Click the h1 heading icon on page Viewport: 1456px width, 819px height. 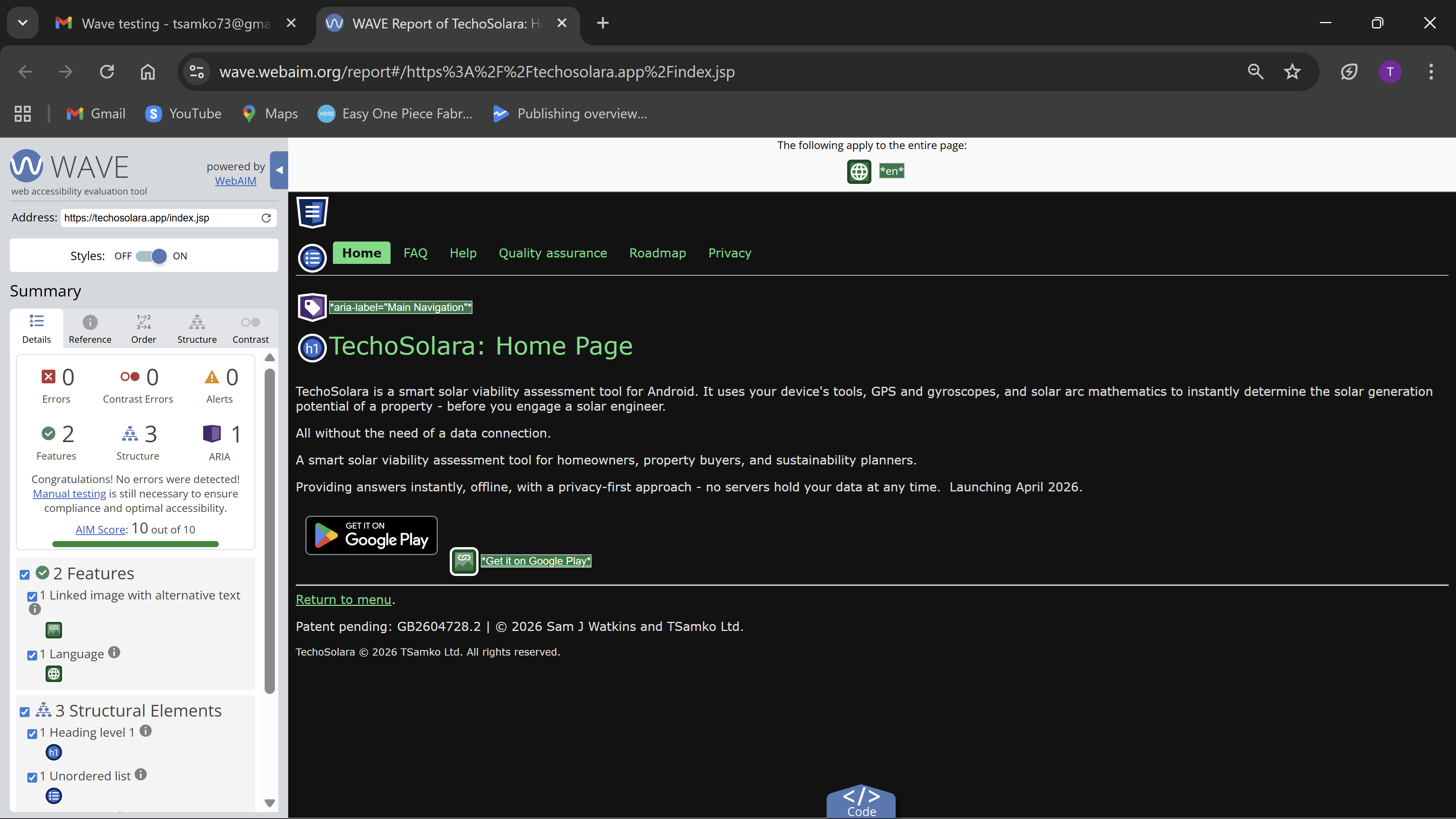click(312, 348)
